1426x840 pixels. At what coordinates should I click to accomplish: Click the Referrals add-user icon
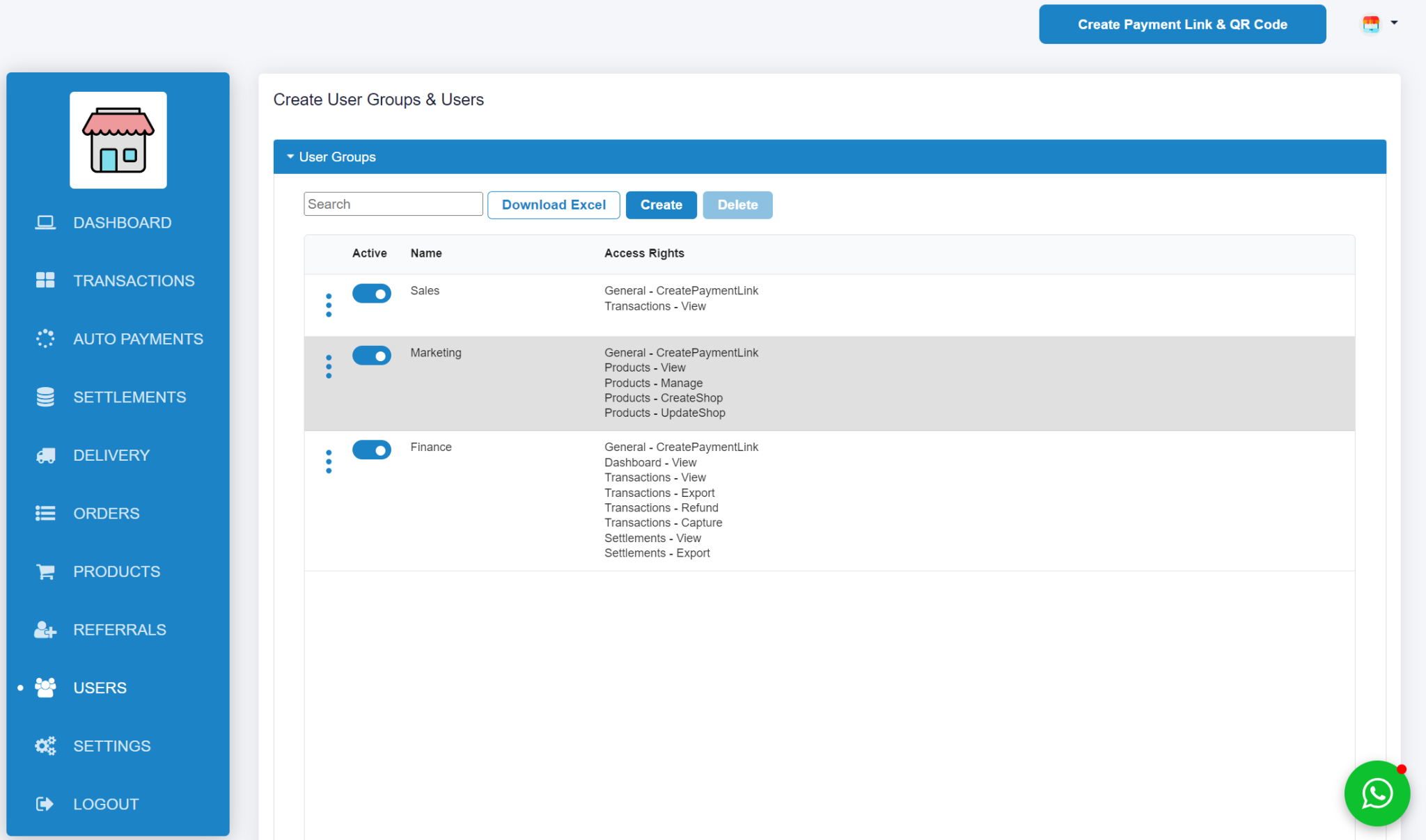45,630
